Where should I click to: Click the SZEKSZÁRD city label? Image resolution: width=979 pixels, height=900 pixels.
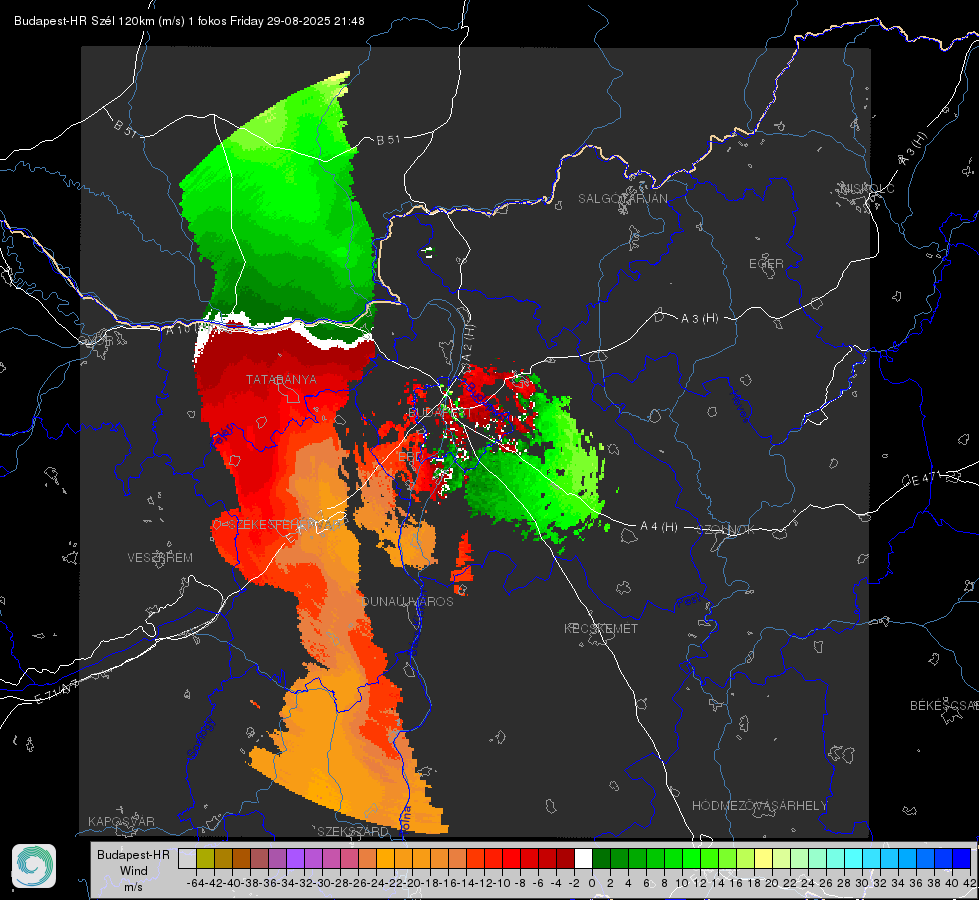pos(352,831)
